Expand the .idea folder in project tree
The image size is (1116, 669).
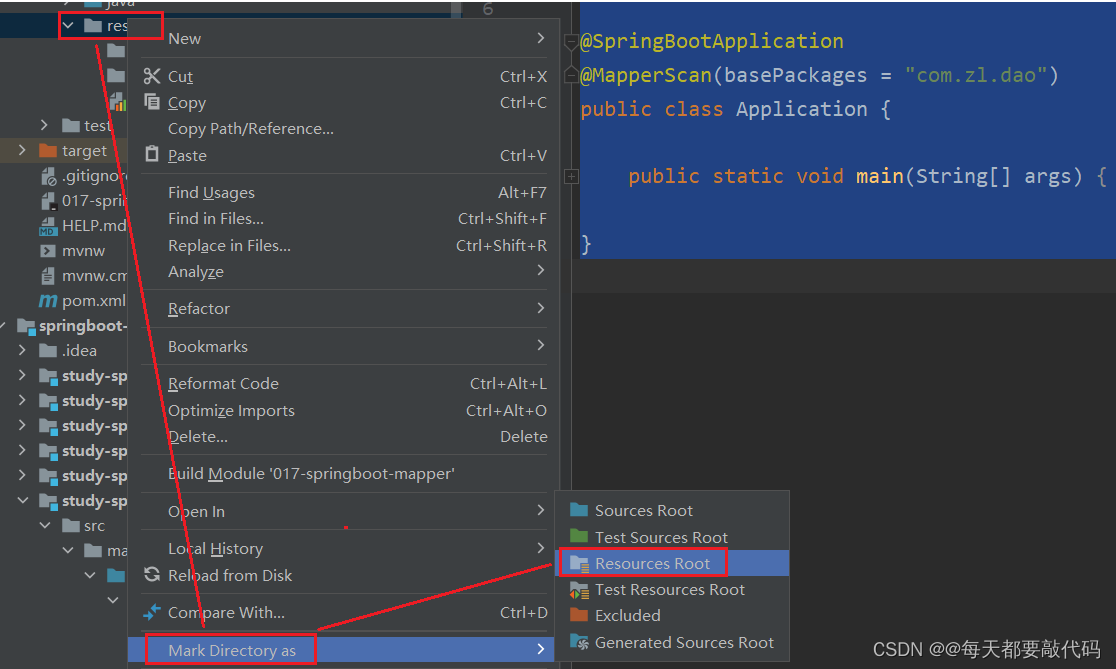20,350
